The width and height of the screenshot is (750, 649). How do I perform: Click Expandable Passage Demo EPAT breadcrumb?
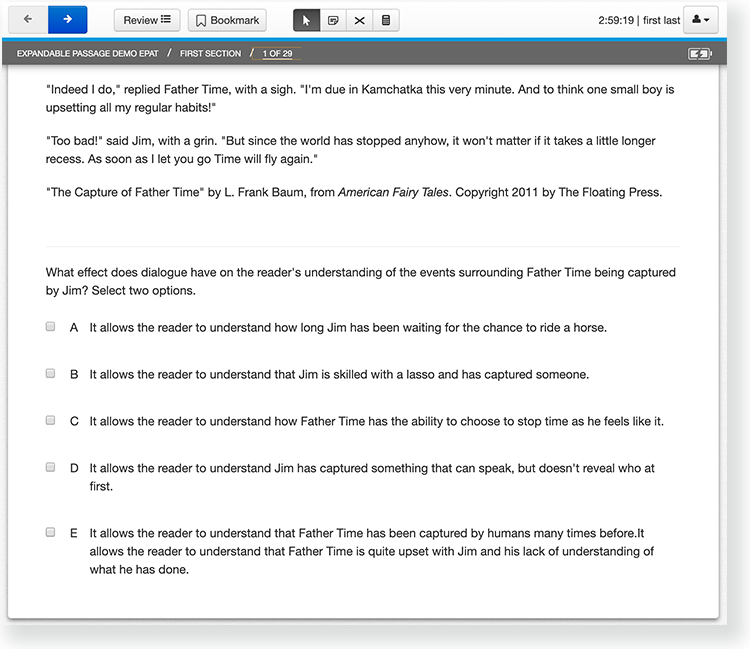point(86,53)
